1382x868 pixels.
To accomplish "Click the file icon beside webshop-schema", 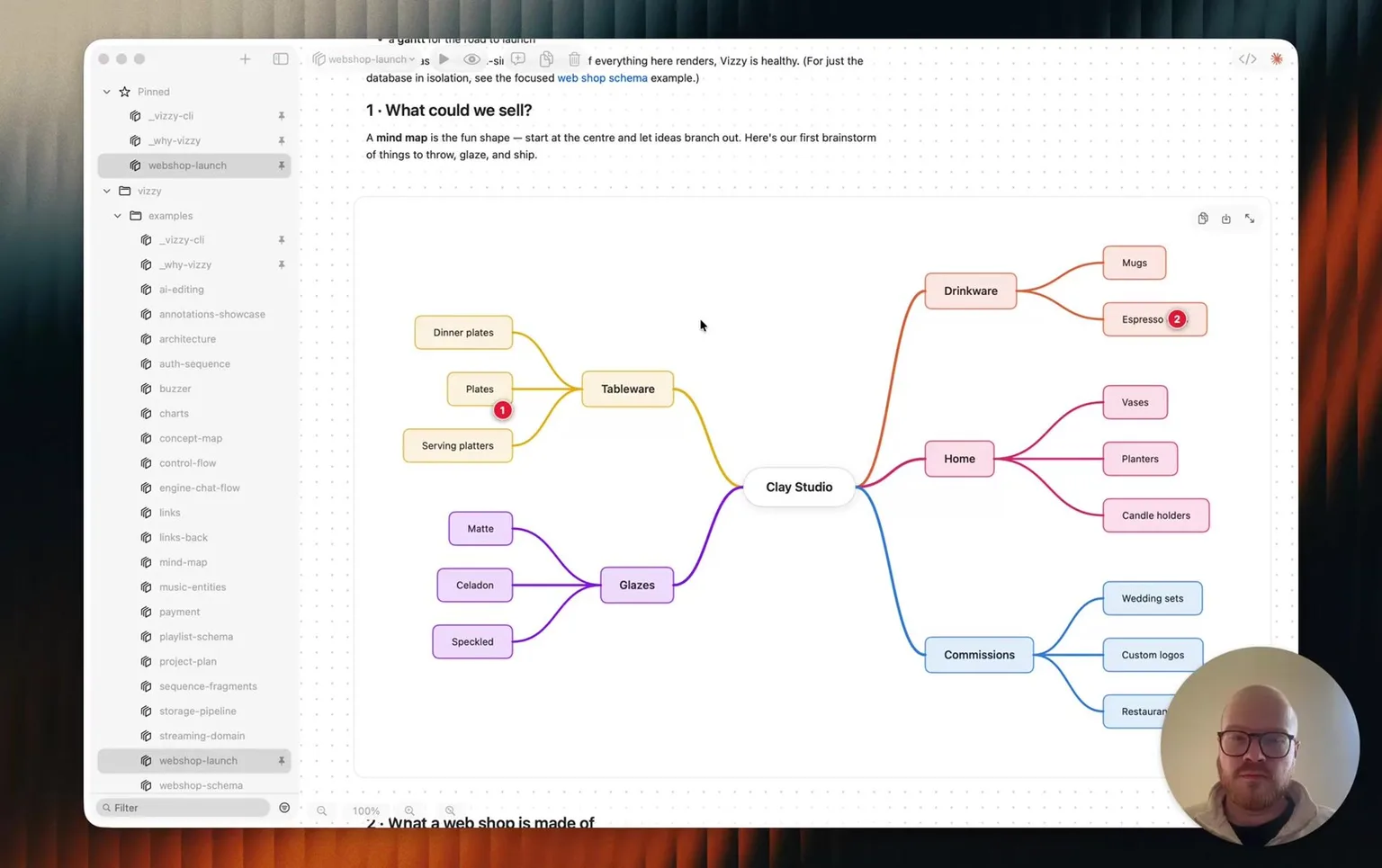I will click(x=146, y=785).
